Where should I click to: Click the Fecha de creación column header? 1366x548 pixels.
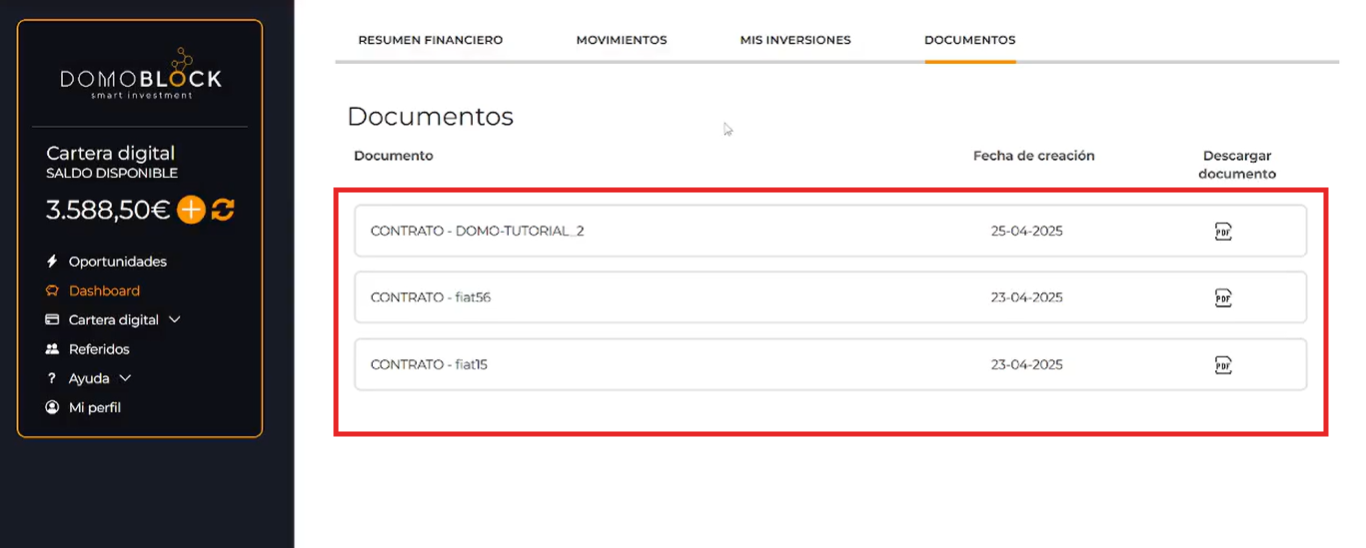(1034, 156)
